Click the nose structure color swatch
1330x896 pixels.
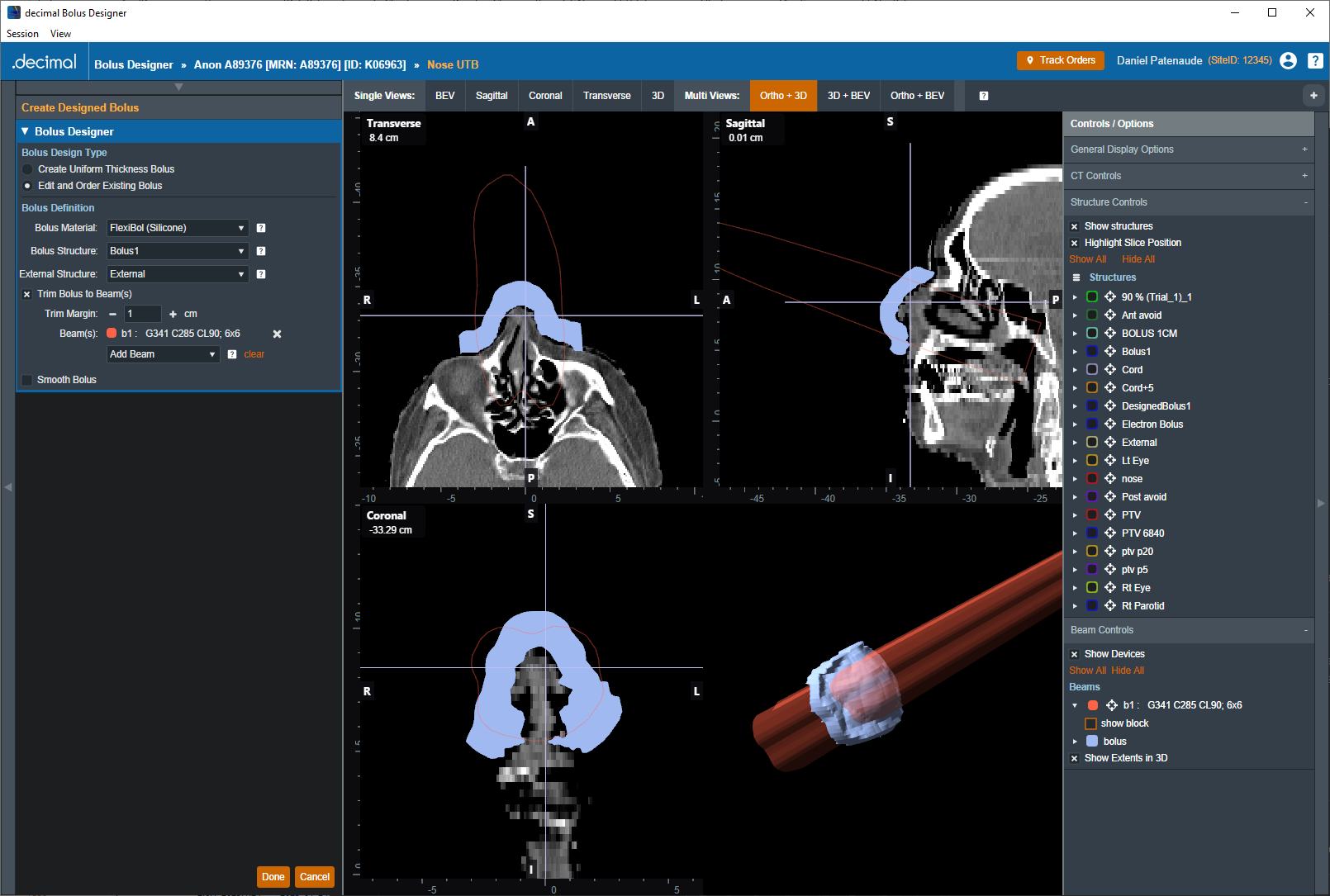coord(1092,479)
